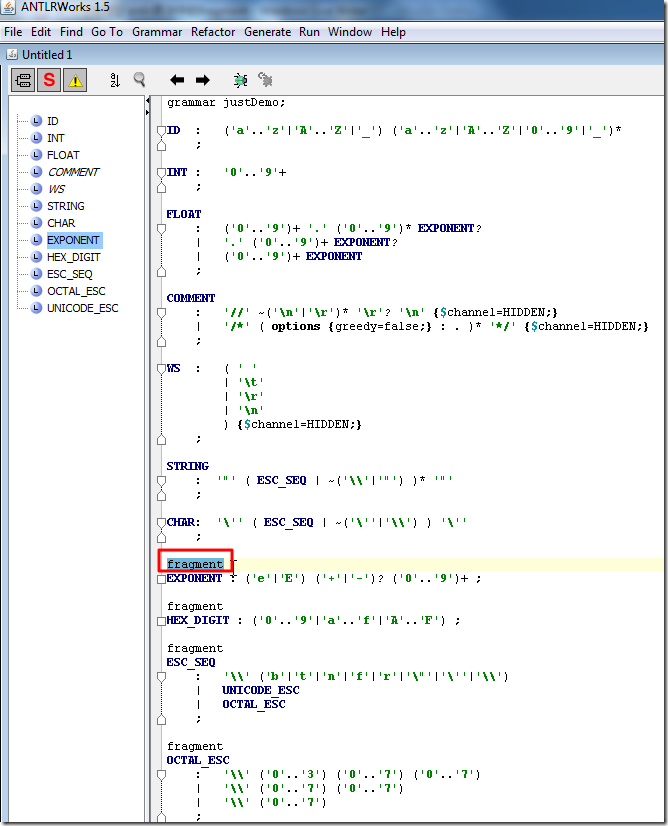Click HEX_DIGIT rule name in editor
668x826 pixels.
tap(198, 621)
